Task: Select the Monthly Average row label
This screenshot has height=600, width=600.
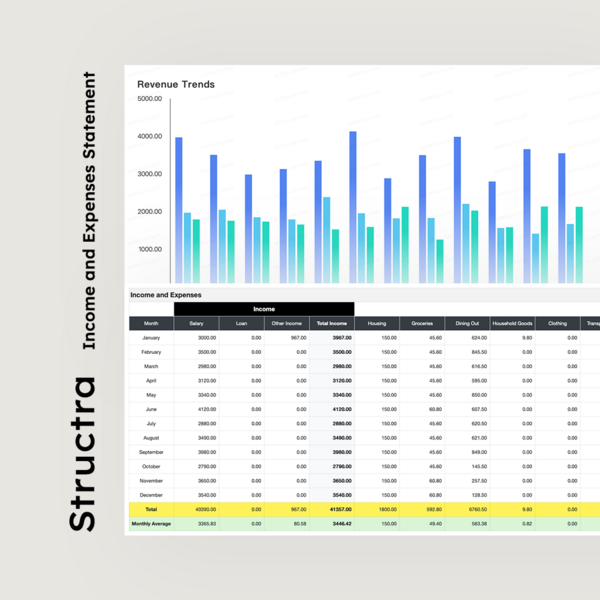Action: (151, 524)
